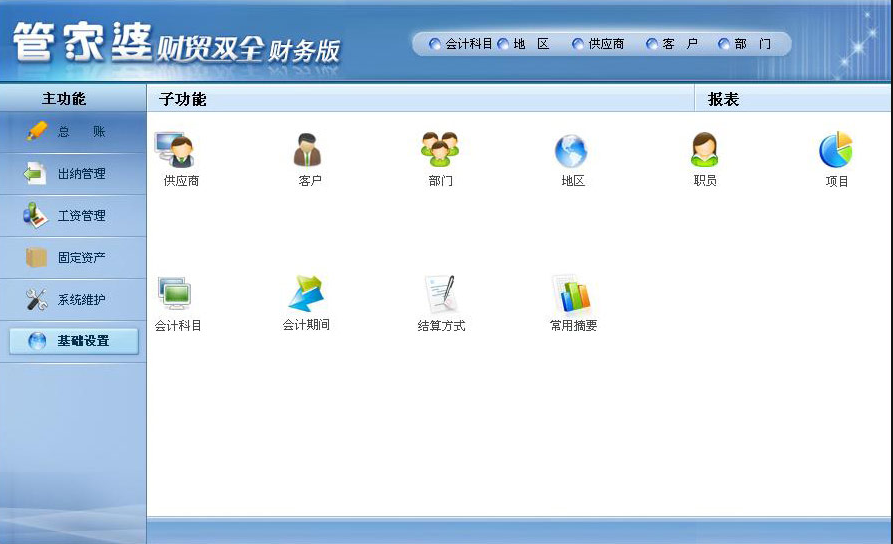This screenshot has height=544, width=893.
Task: Open the 会计期间 arrows icon
Action: pyautogui.click(x=306, y=293)
